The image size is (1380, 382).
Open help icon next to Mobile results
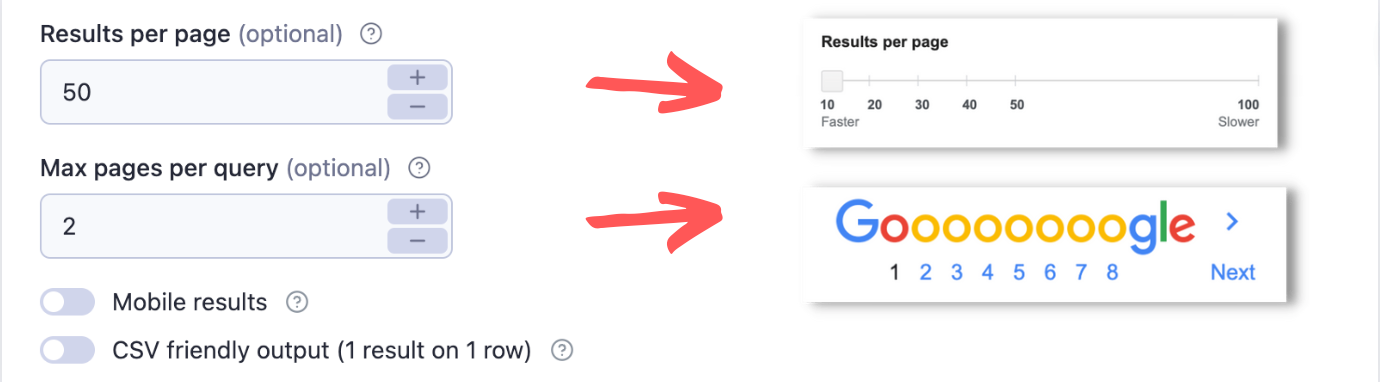pos(297,302)
